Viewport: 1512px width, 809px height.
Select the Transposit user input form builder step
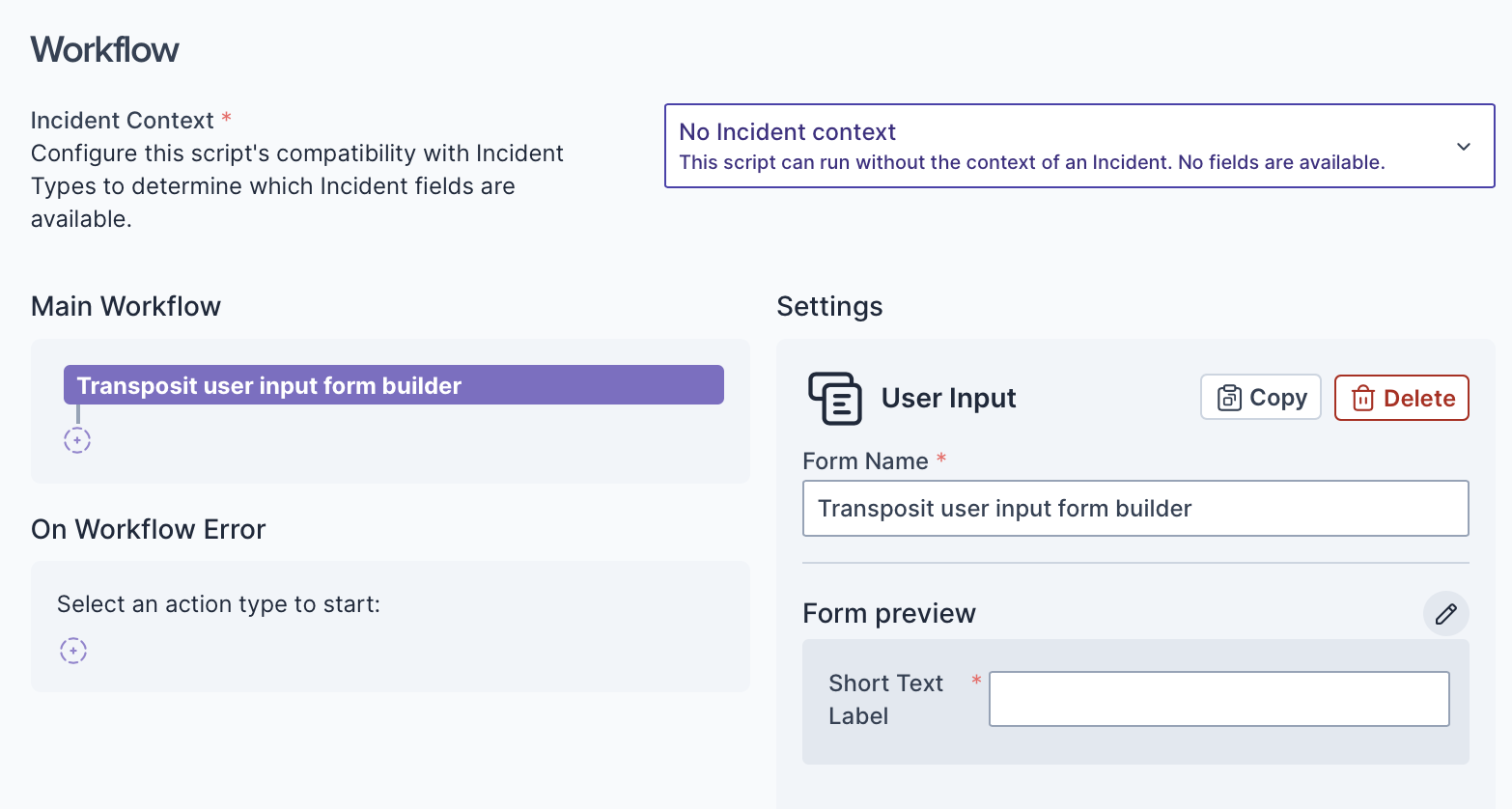[x=393, y=385]
